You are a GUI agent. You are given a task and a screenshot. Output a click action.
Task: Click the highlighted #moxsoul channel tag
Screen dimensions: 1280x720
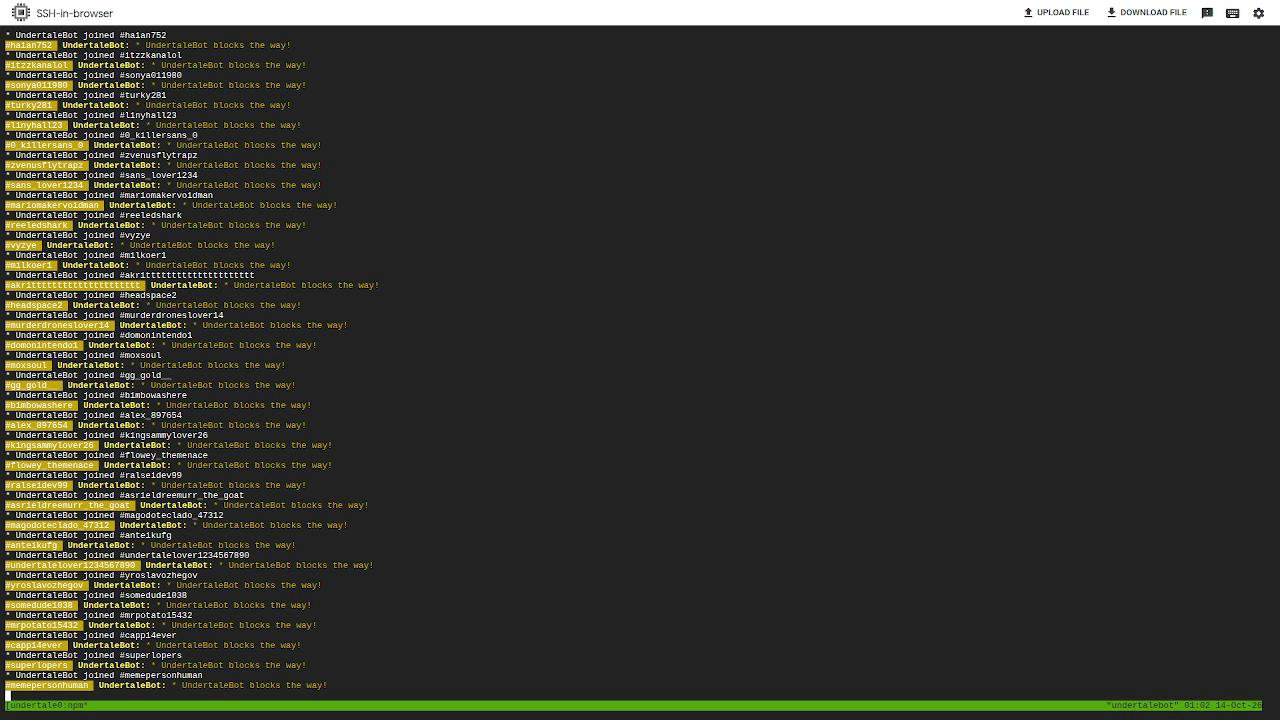point(28,365)
